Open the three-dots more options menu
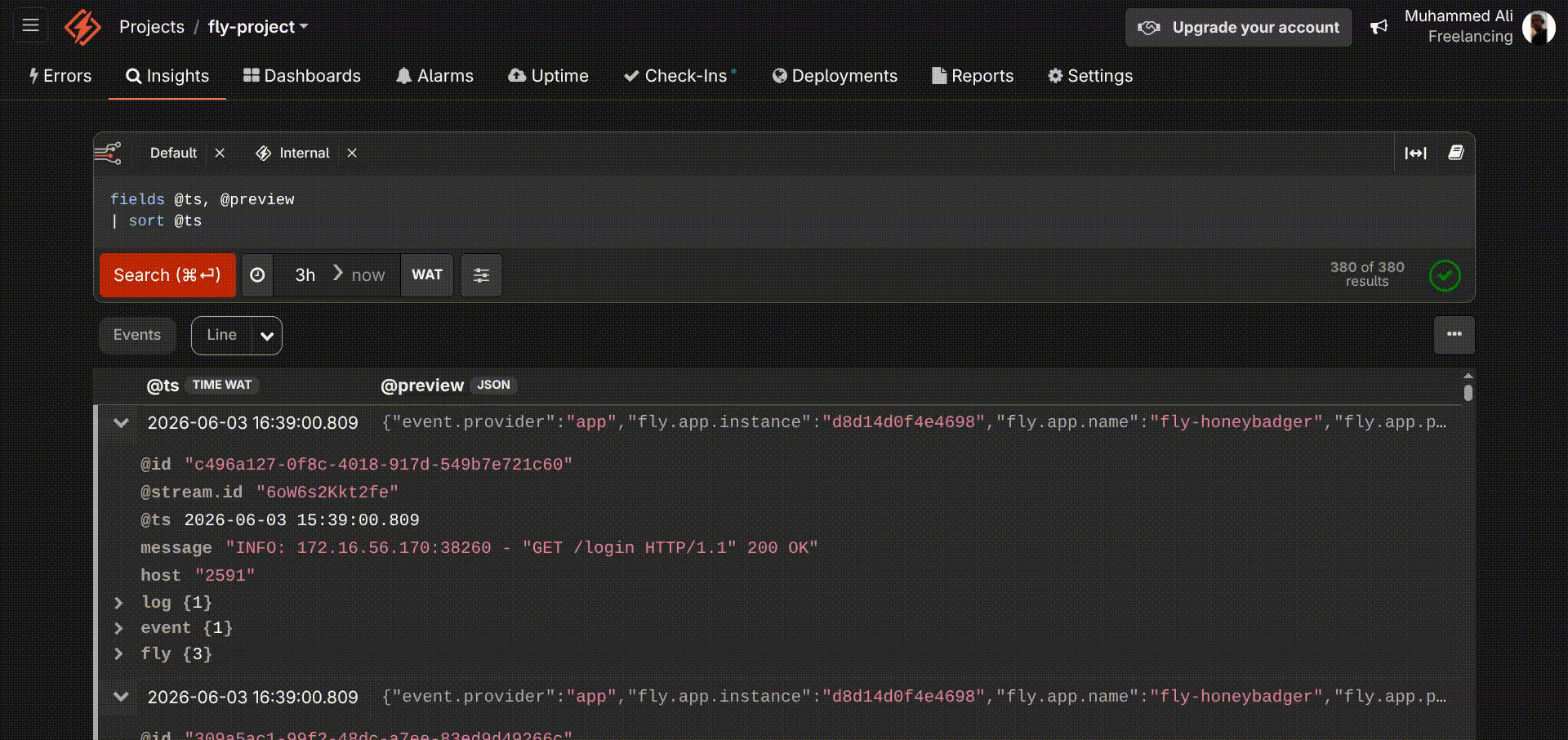Screen dimensions: 1568x740 1454,335
